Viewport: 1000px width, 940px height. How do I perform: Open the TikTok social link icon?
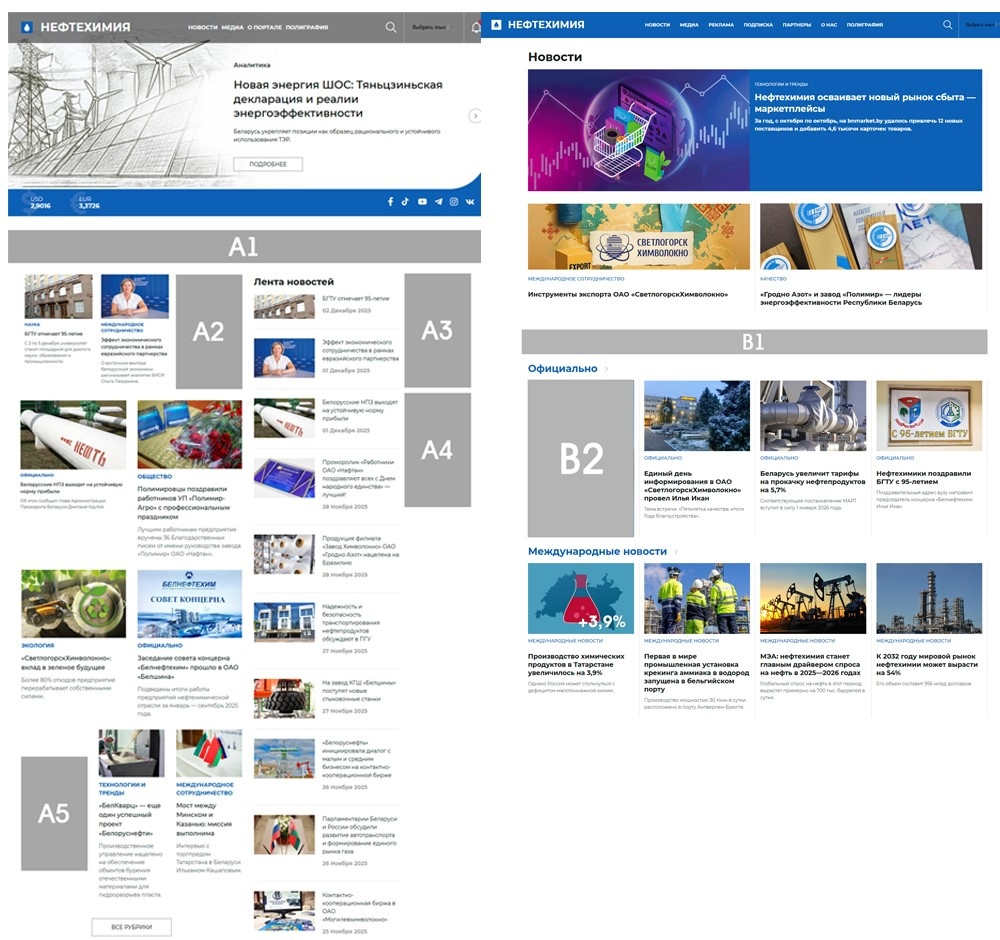406,202
